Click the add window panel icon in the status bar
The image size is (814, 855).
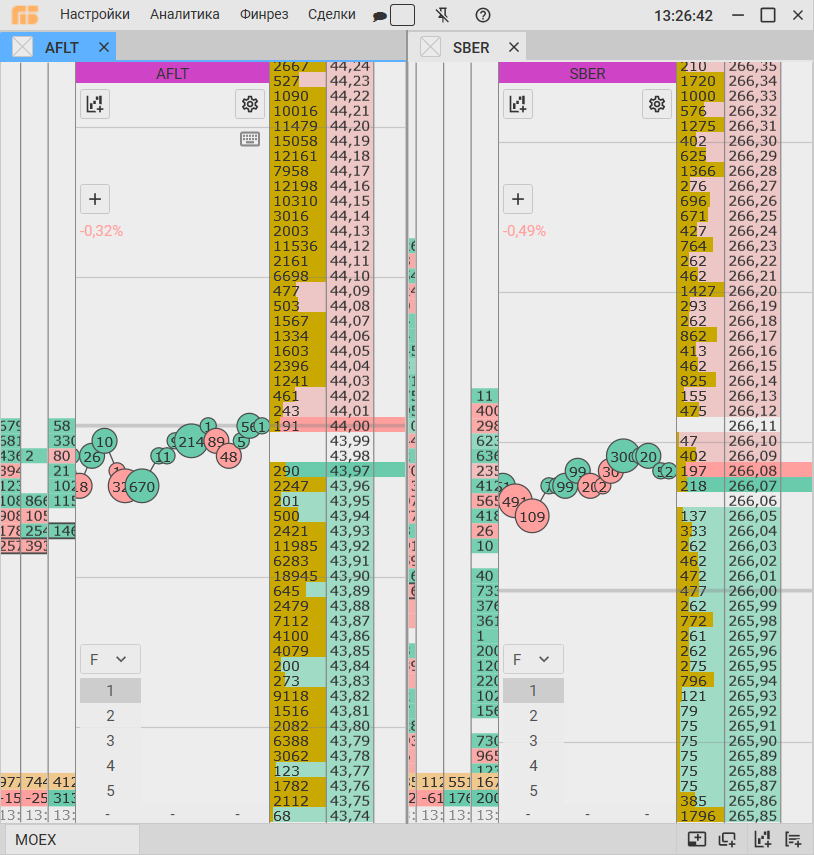(697, 839)
